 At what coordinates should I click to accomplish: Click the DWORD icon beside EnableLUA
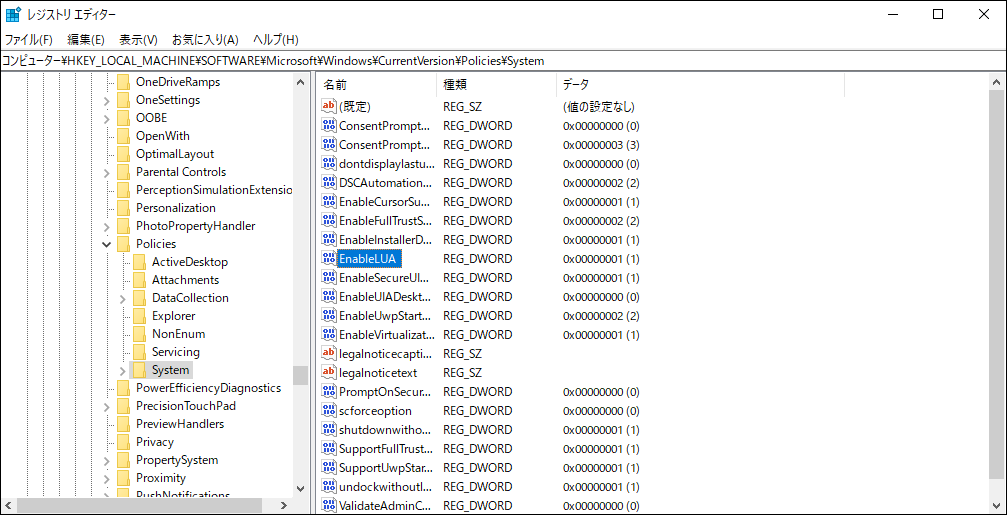click(329, 259)
